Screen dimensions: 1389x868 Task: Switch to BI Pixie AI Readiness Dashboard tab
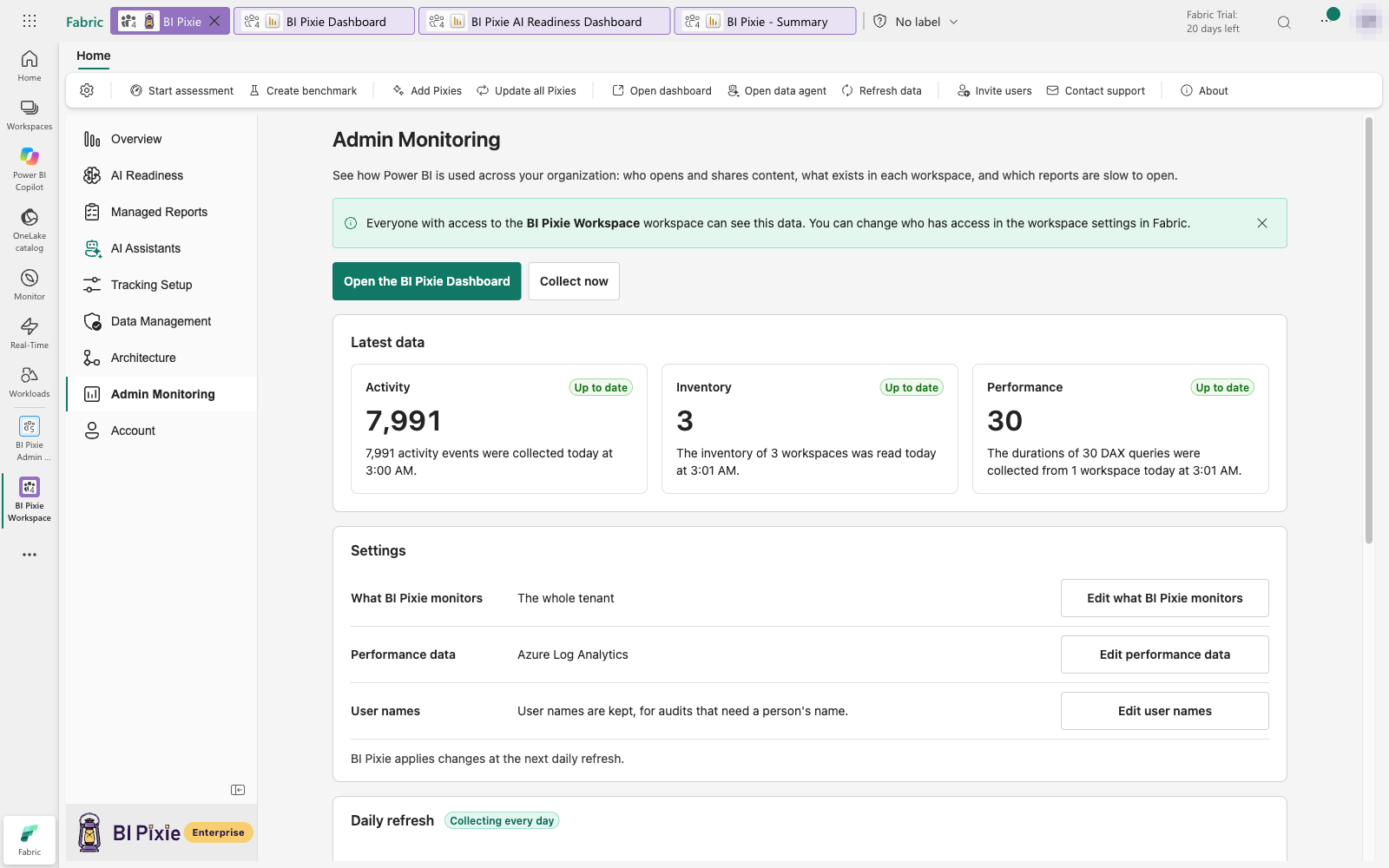(x=544, y=22)
